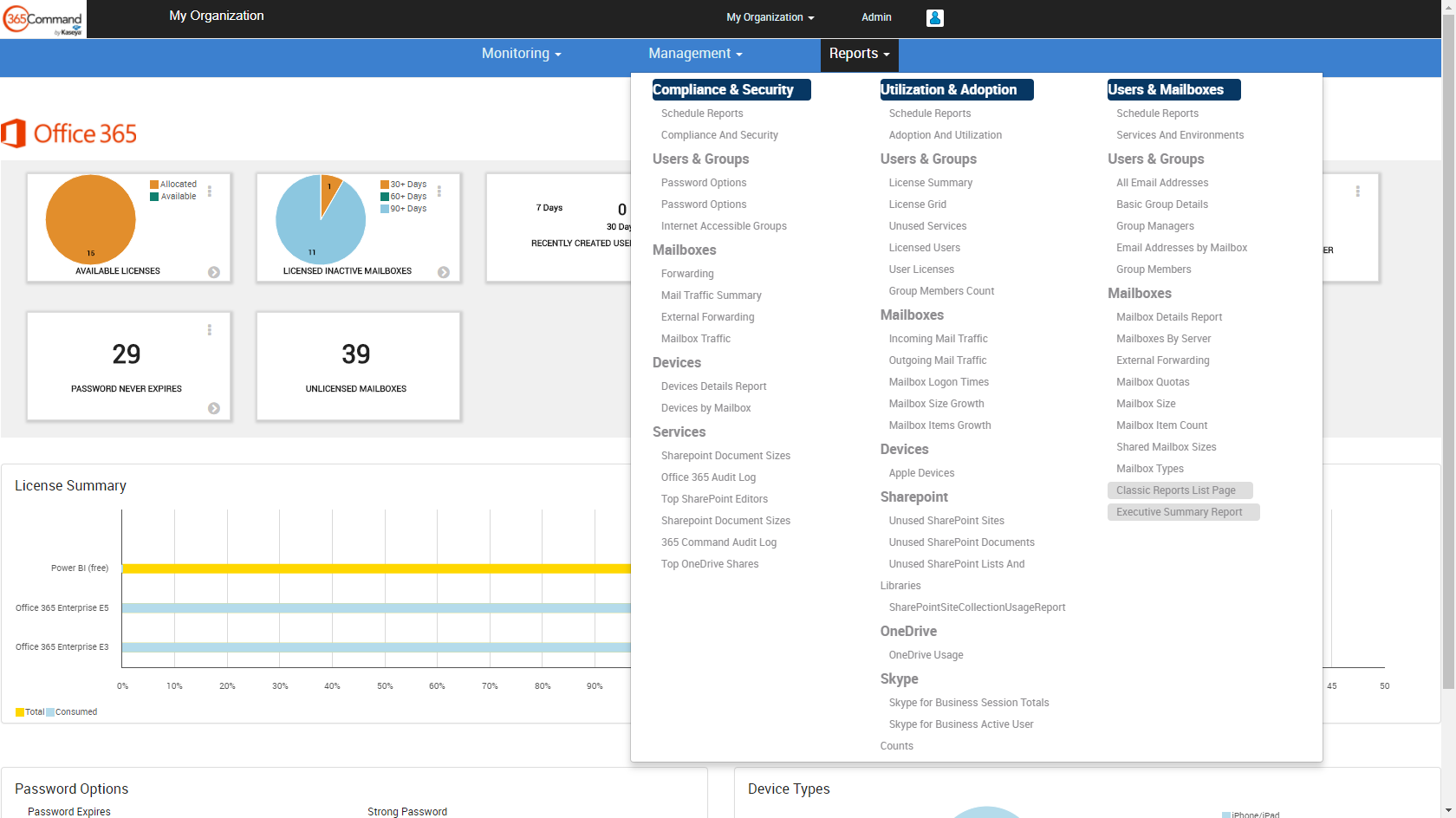Open options menu on Licensed Inactive Mailboxes card
The width and height of the screenshot is (1456, 818).
pyautogui.click(x=439, y=191)
